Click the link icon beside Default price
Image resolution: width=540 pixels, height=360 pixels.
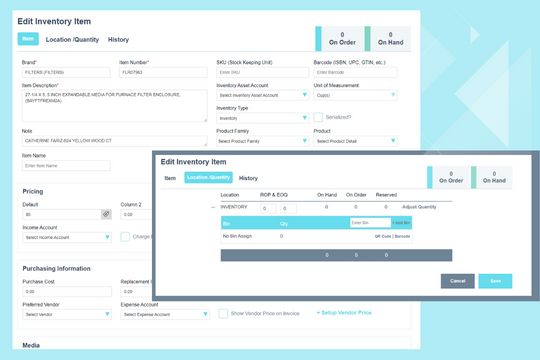click(x=106, y=214)
